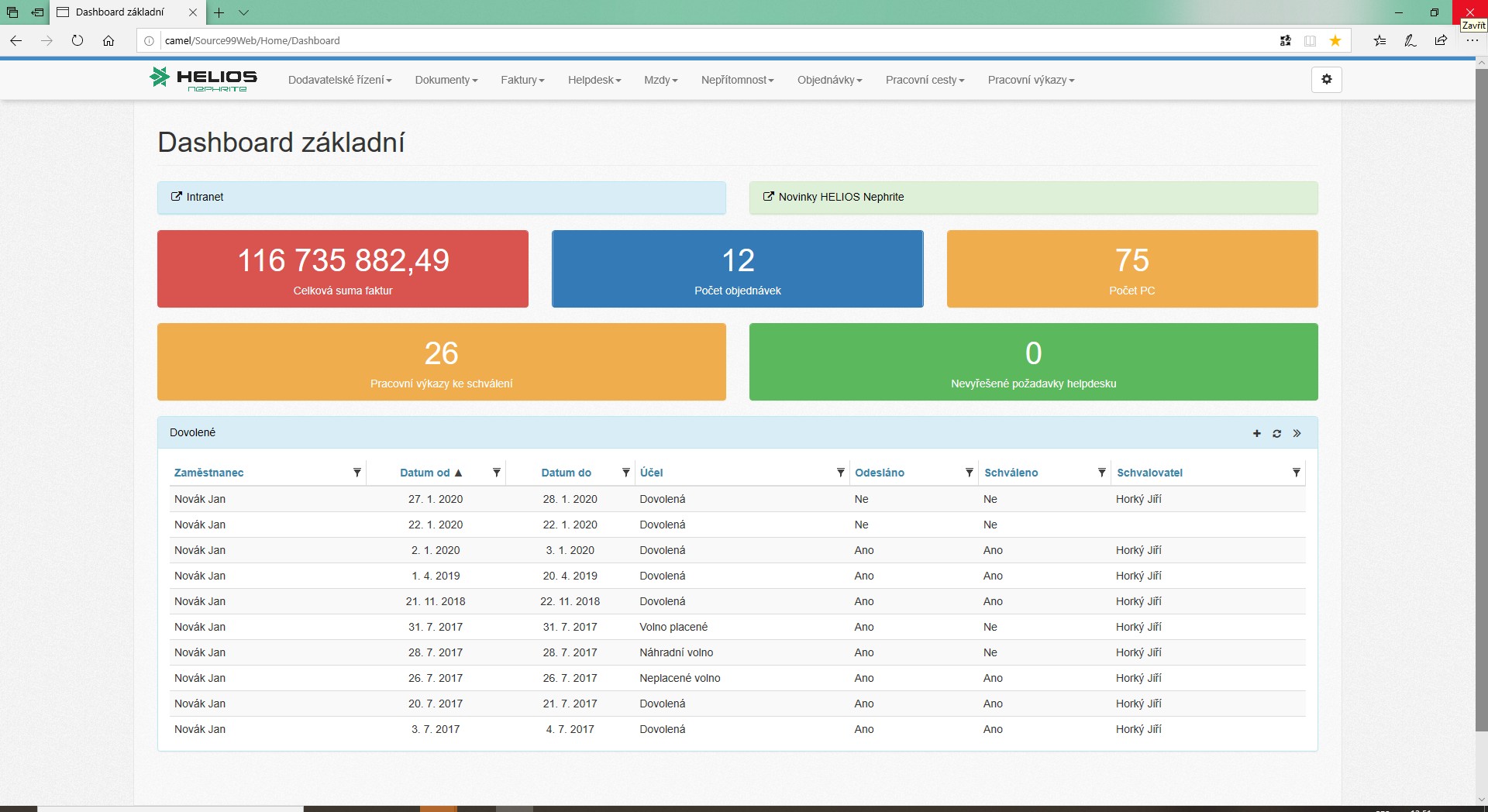Viewport: 1488px width, 812px height.
Task: Open filter for Zaměstnanec column
Action: [357, 473]
